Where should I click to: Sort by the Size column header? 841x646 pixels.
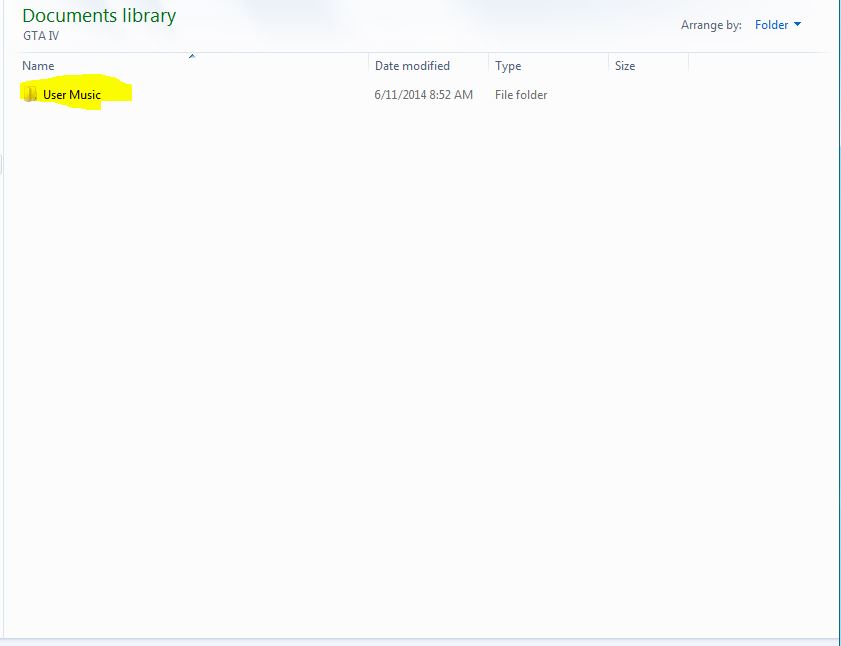625,65
